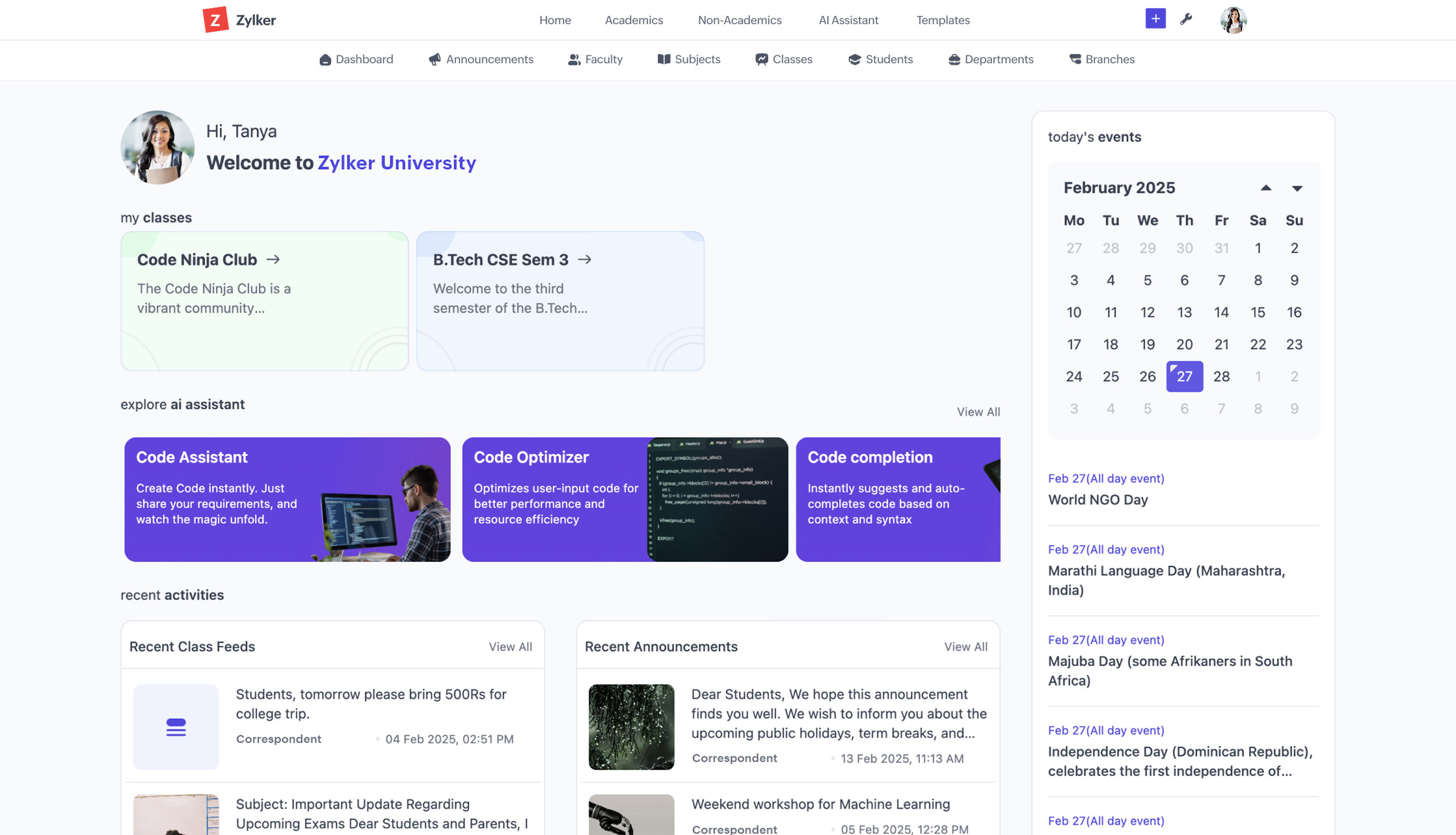Switch to the Departments tab
The image size is (1456, 835).
990,59
